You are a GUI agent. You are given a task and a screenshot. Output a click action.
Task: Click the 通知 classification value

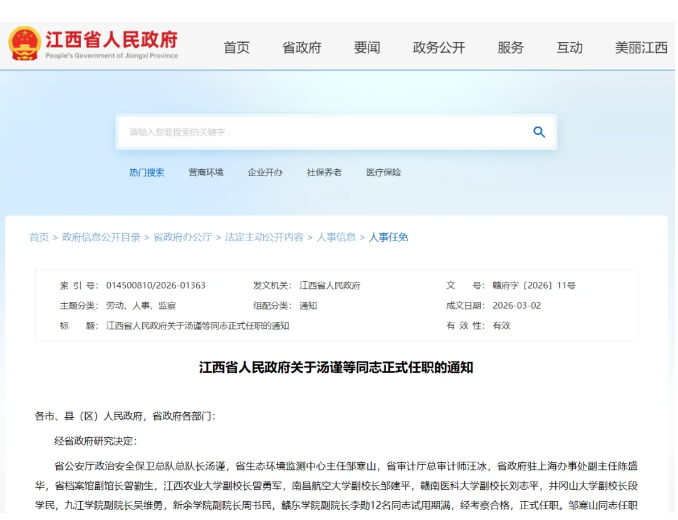tap(308, 306)
